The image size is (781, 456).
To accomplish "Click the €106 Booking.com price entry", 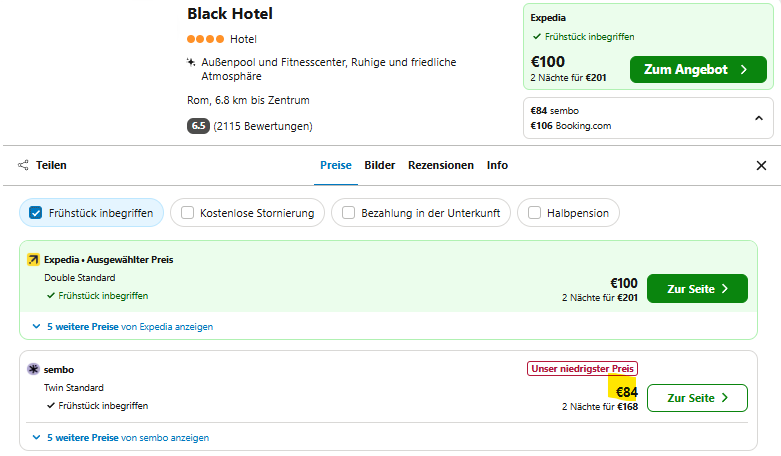I will [571, 126].
